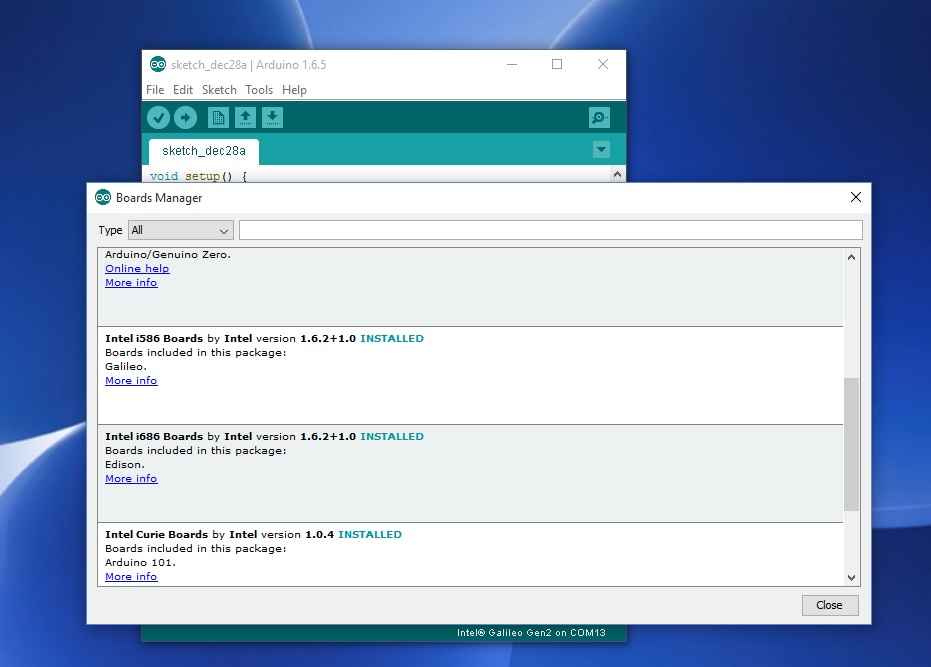
Task: Select the Intel i586 Boards package title
Action: pos(154,339)
